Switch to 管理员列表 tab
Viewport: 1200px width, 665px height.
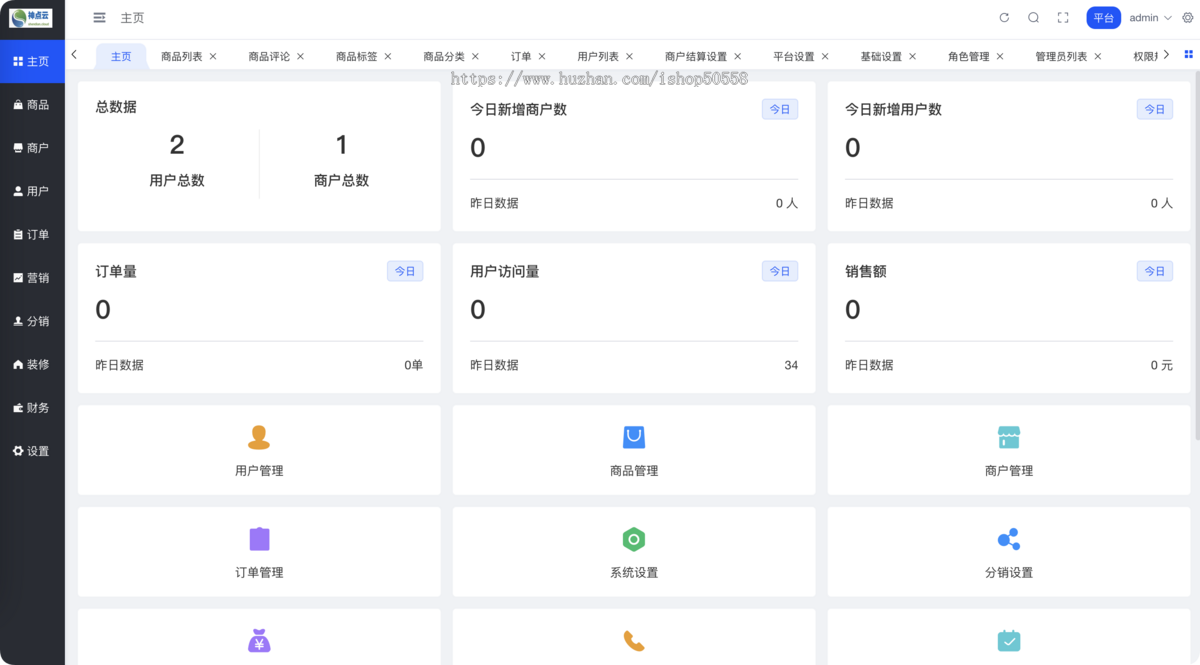(x=1061, y=57)
